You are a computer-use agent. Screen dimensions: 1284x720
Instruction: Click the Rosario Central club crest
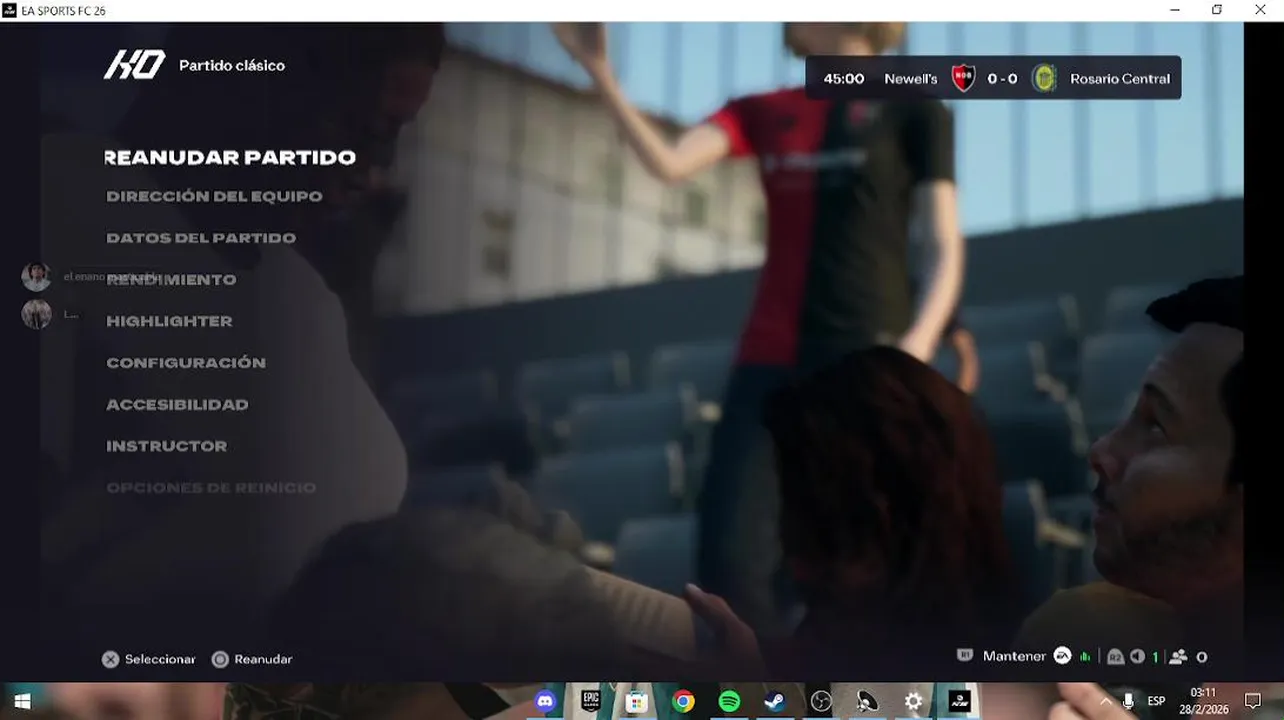1044,78
